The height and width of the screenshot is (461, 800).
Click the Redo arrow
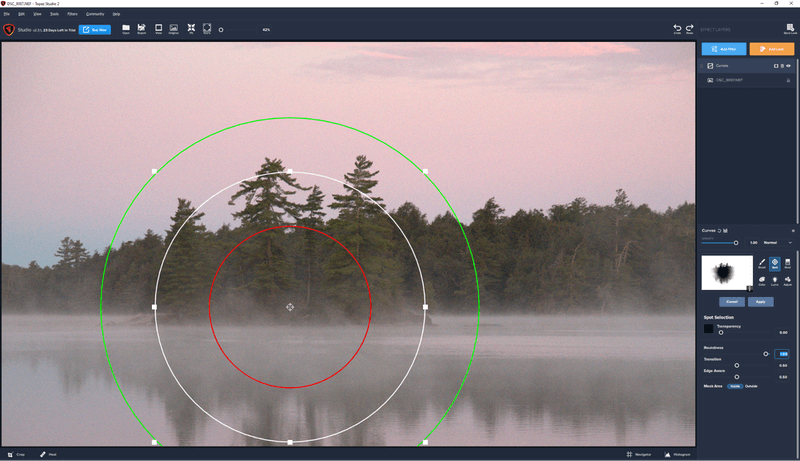689,29
